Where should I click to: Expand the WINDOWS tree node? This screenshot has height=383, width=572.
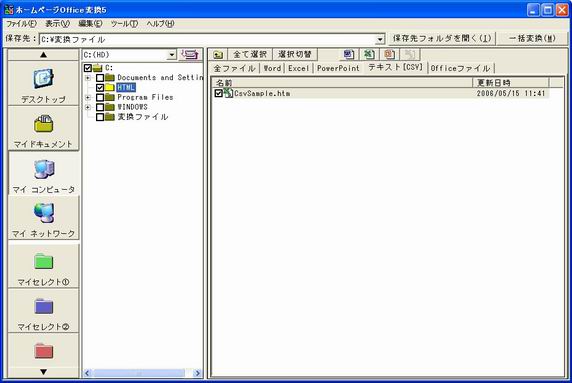pos(88,107)
